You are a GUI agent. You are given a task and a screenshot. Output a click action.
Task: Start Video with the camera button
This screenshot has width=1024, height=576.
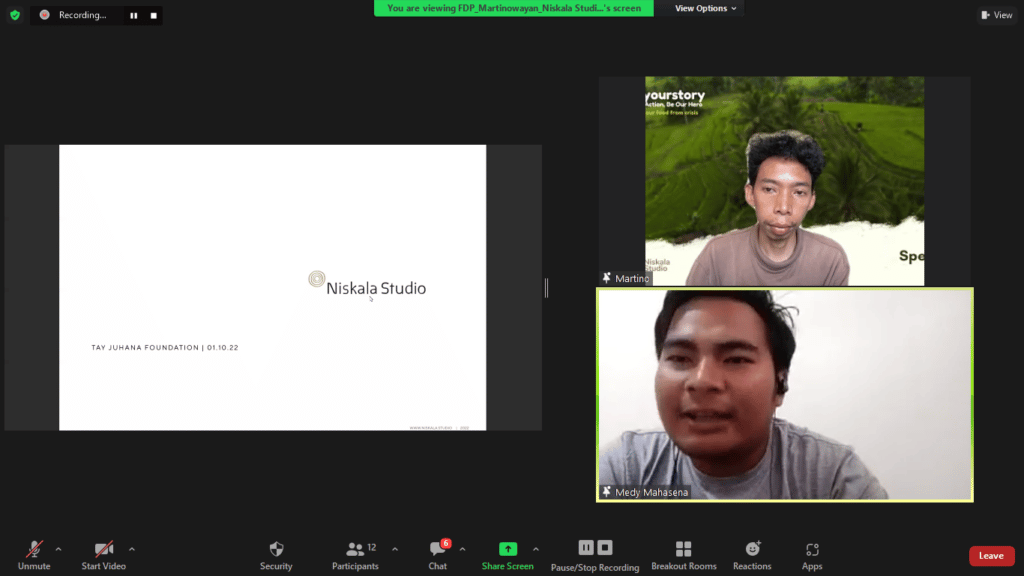[x=104, y=555]
